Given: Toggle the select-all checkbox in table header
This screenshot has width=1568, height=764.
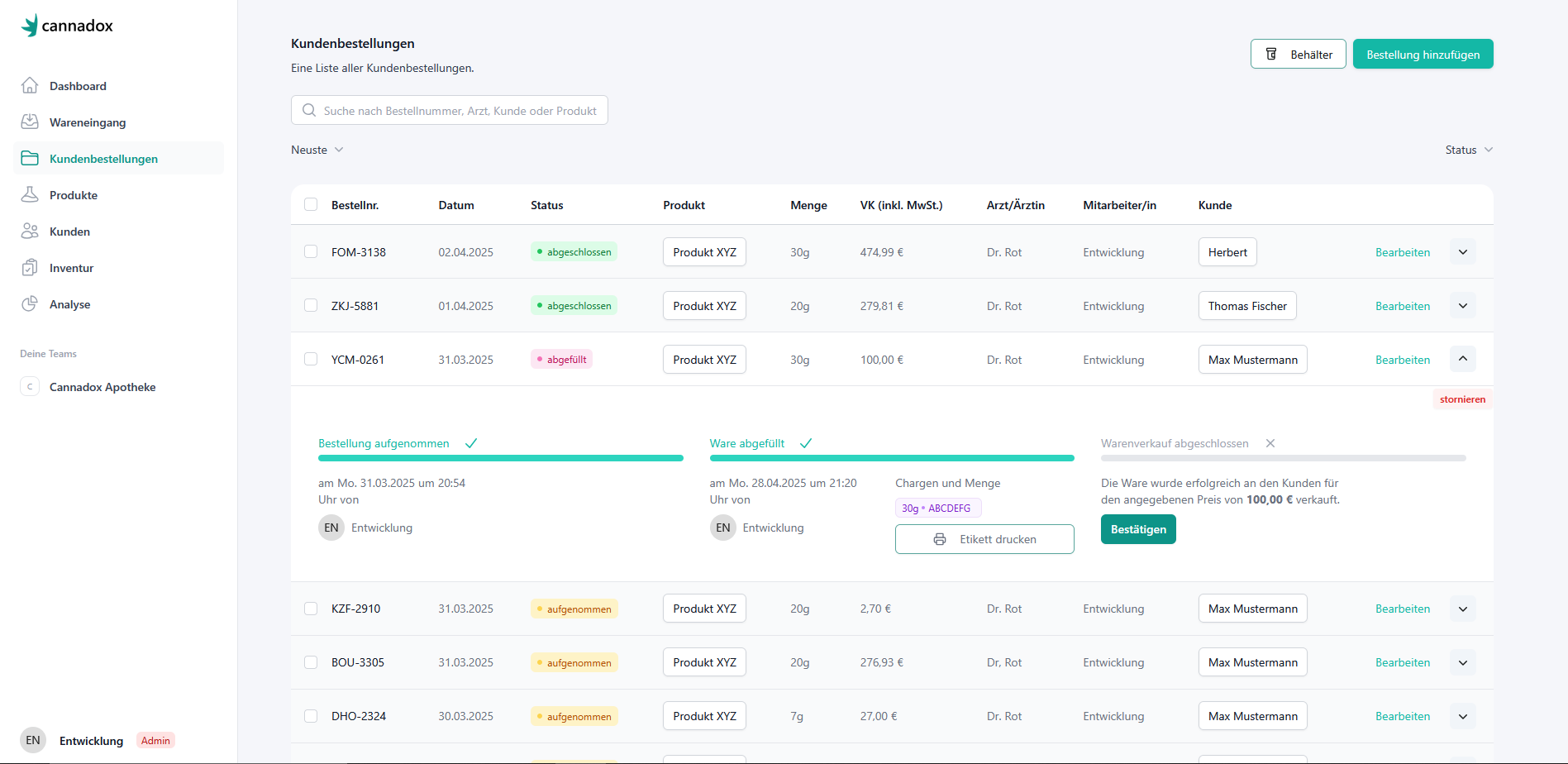Looking at the screenshot, I should click(311, 204).
